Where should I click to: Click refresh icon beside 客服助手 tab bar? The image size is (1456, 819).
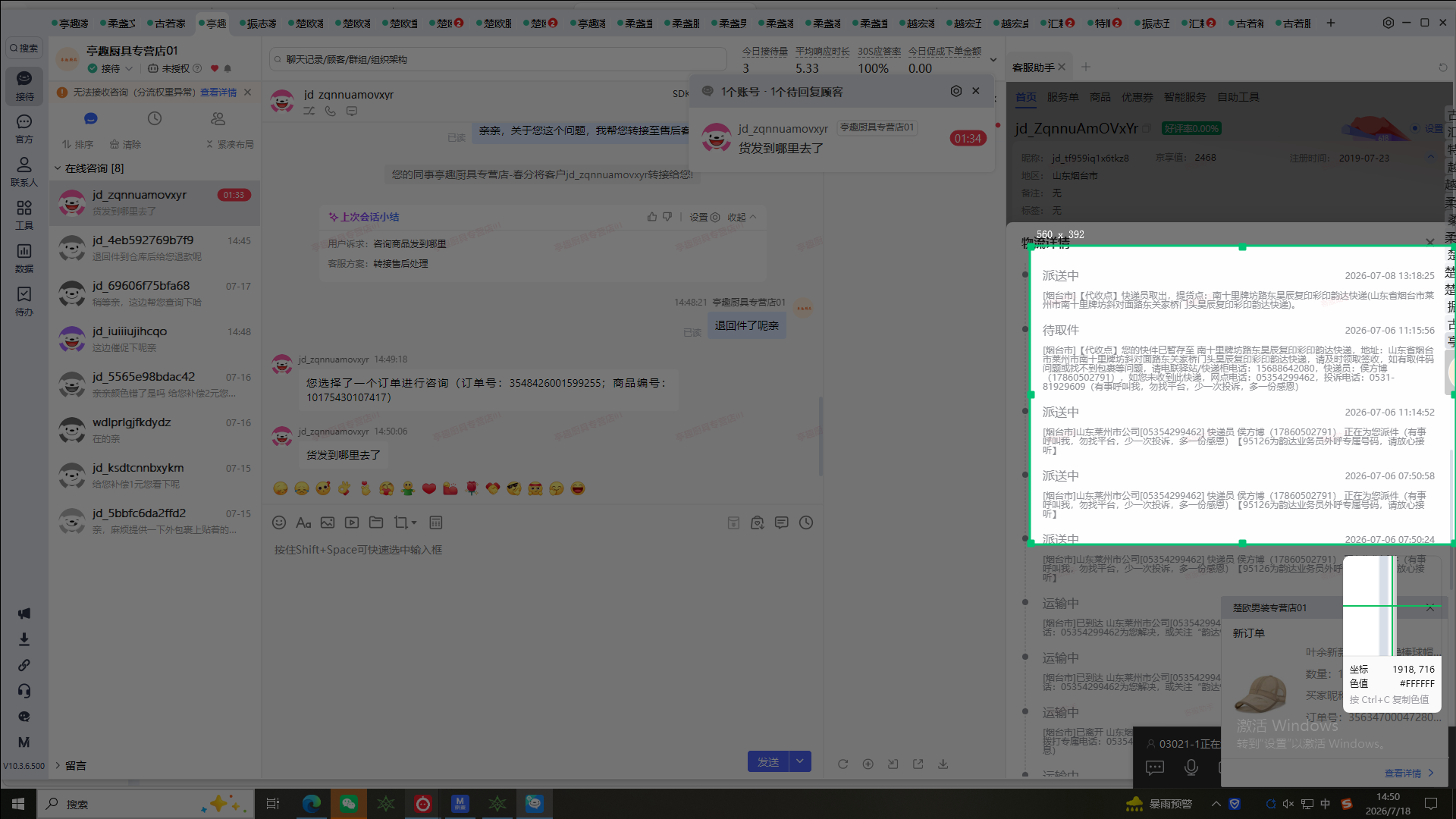coord(1443,67)
